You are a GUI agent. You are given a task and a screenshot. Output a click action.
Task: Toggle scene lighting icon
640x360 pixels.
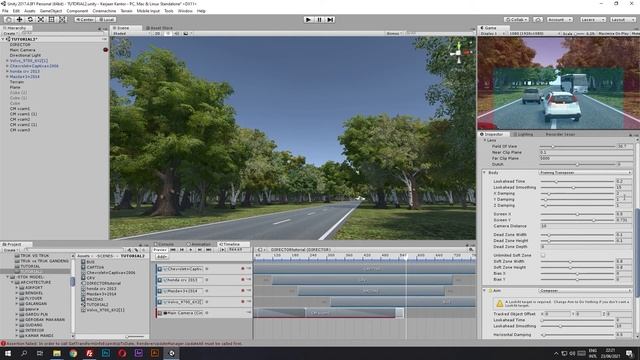pos(167,33)
